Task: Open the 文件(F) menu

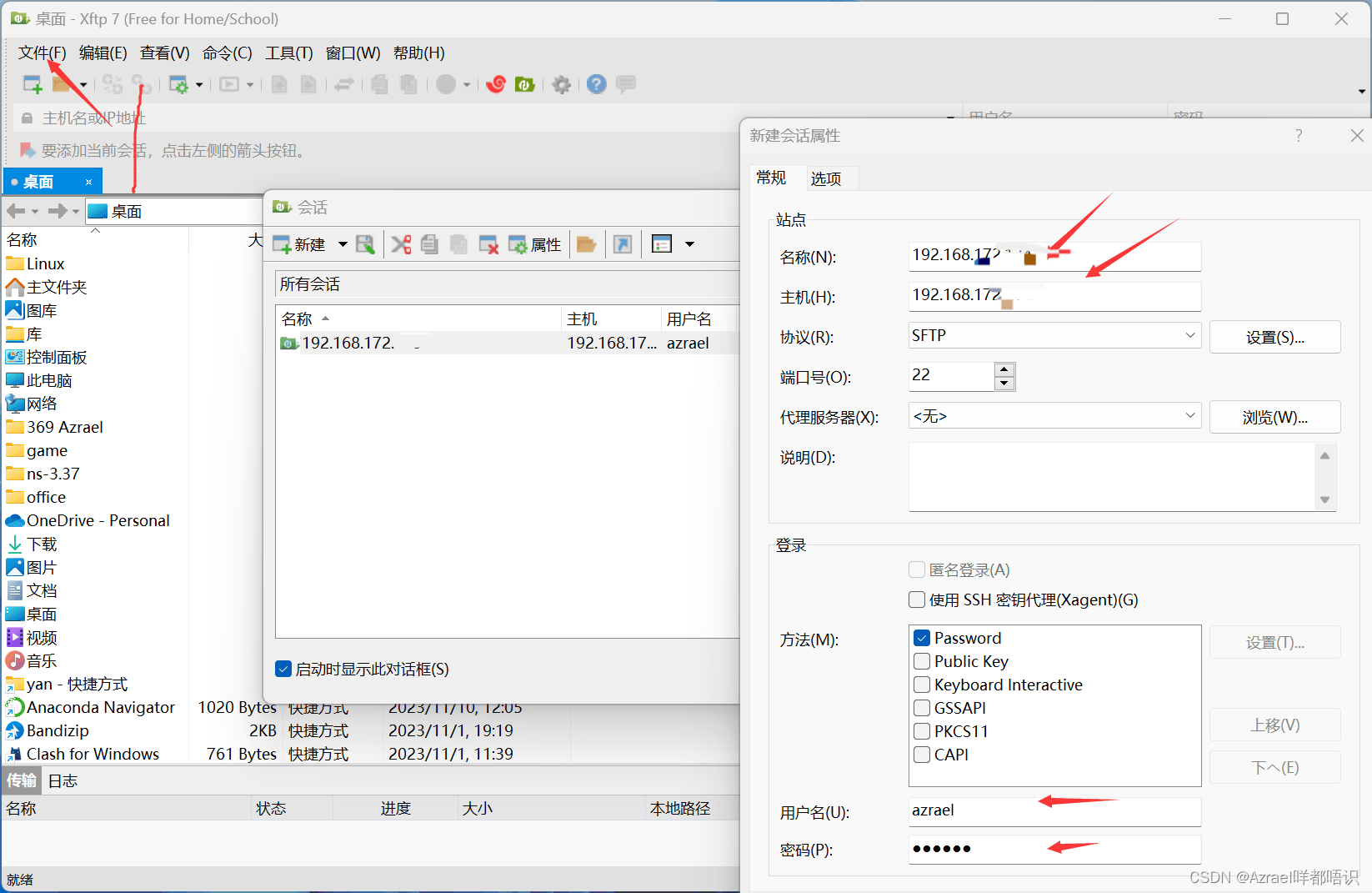Action: (42, 53)
